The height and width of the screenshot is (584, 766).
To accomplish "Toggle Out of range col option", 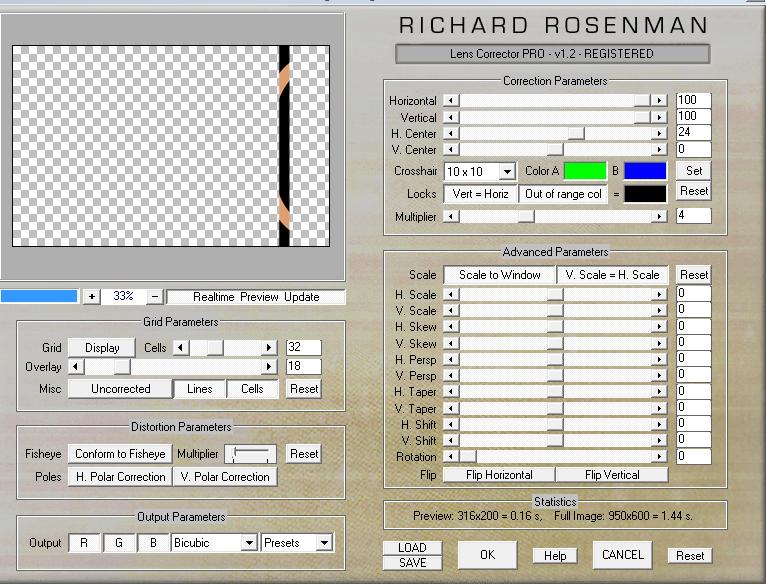I will click(x=563, y=194).
